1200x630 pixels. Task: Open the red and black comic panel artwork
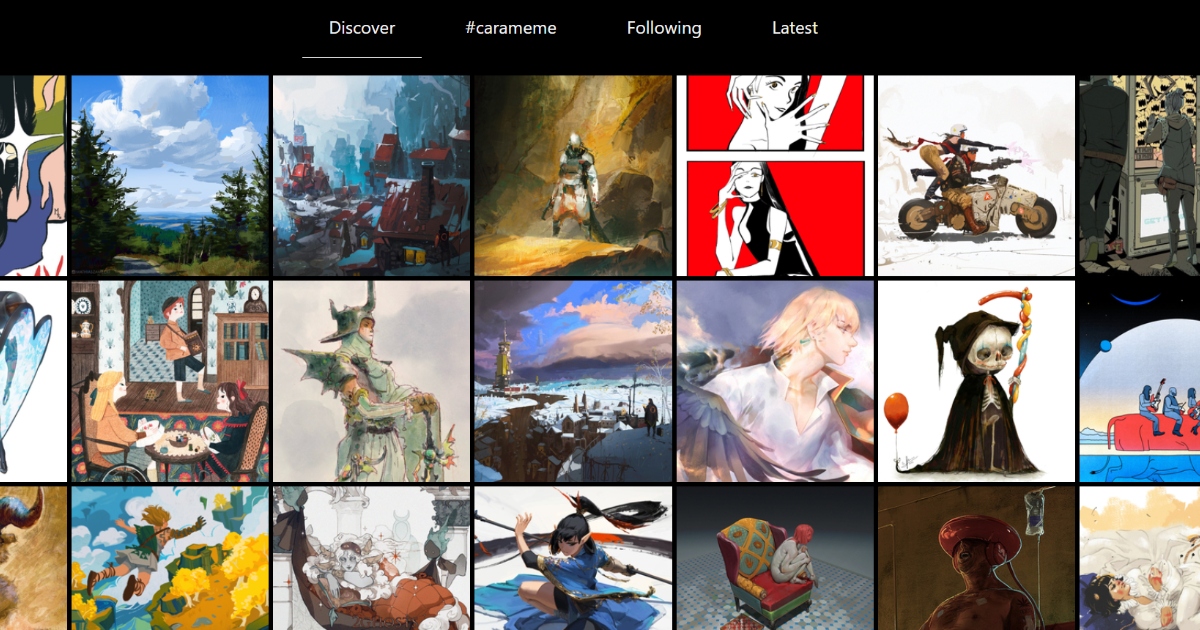pos(774,176)
